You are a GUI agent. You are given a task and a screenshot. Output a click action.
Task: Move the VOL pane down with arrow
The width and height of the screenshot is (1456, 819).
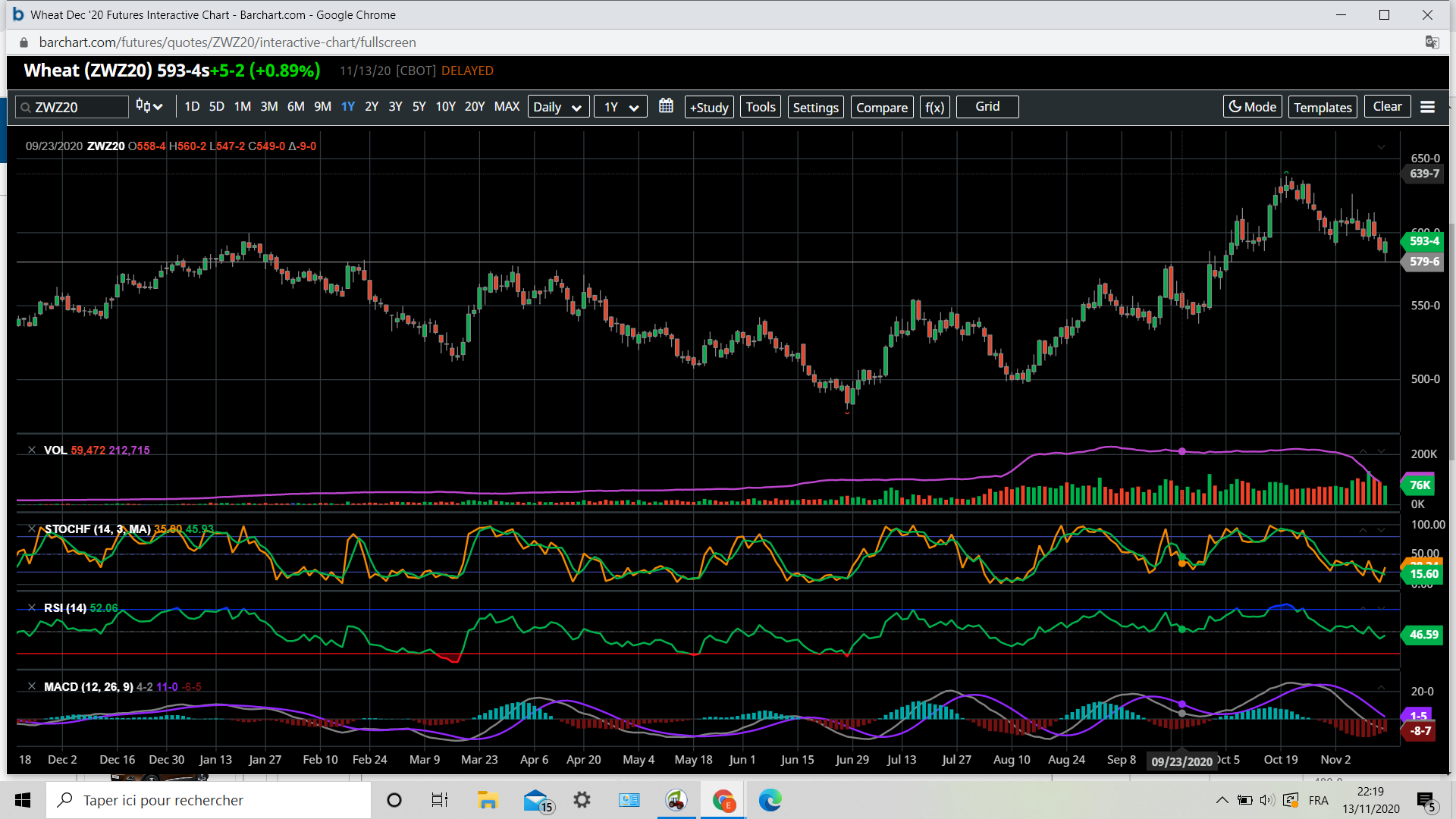point(1382,451)
